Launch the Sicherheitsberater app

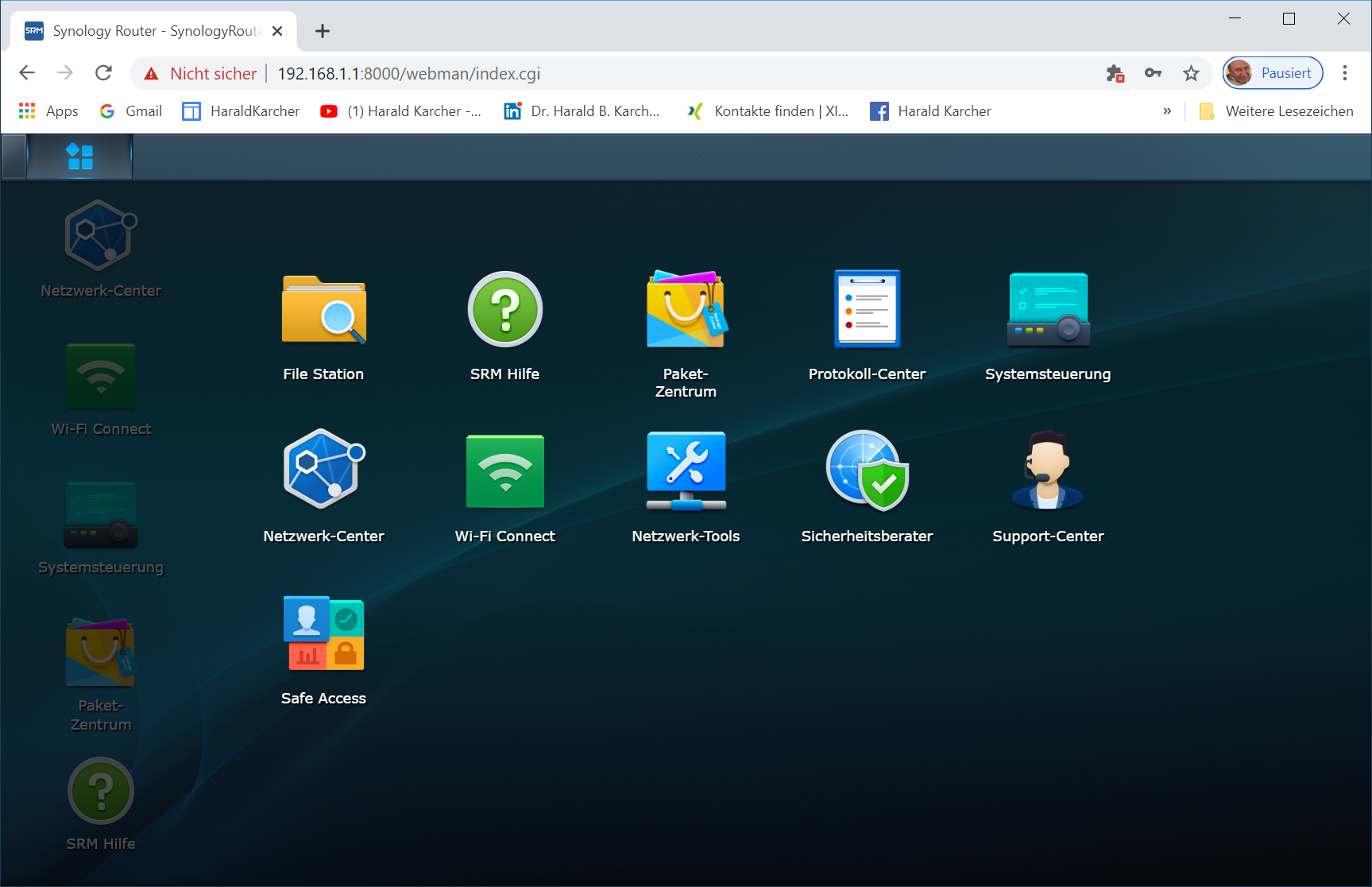pos(867,486)
